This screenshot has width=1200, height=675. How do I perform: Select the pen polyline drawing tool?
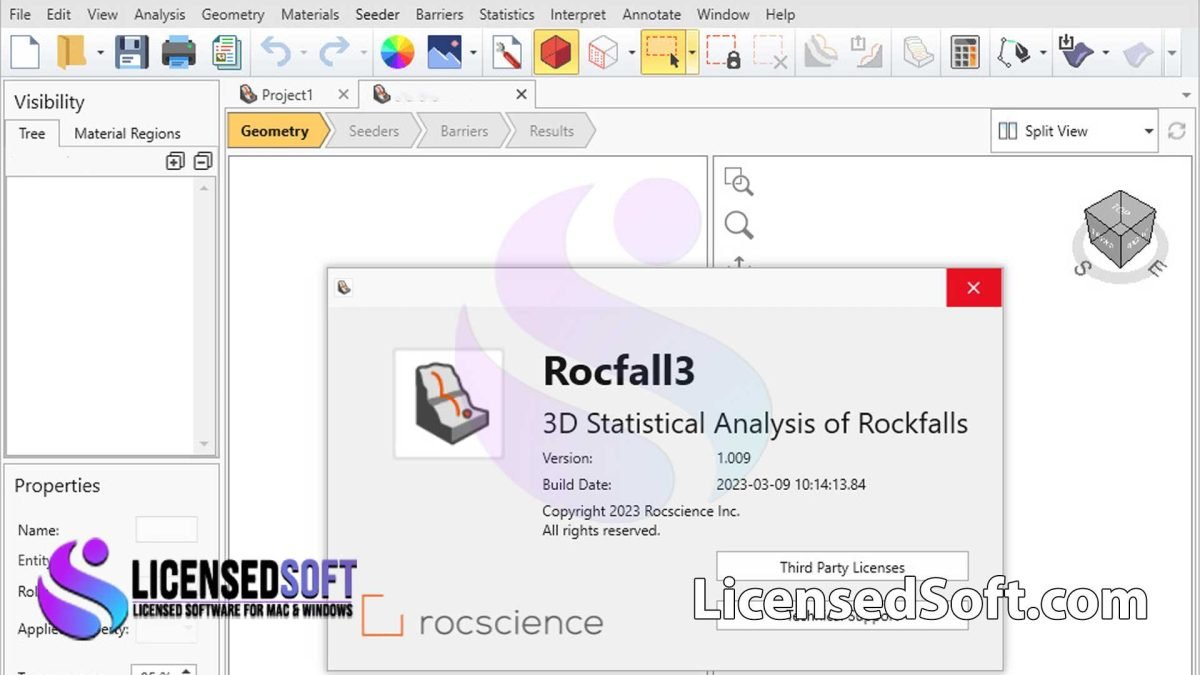click(1014, 52)
